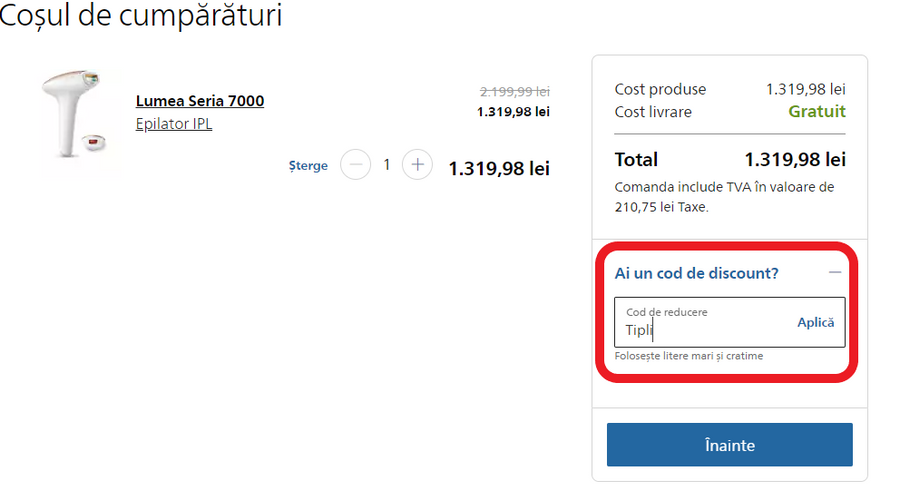Apply the discount code with Aplică
Screen dimensions: 900x492
815,322
